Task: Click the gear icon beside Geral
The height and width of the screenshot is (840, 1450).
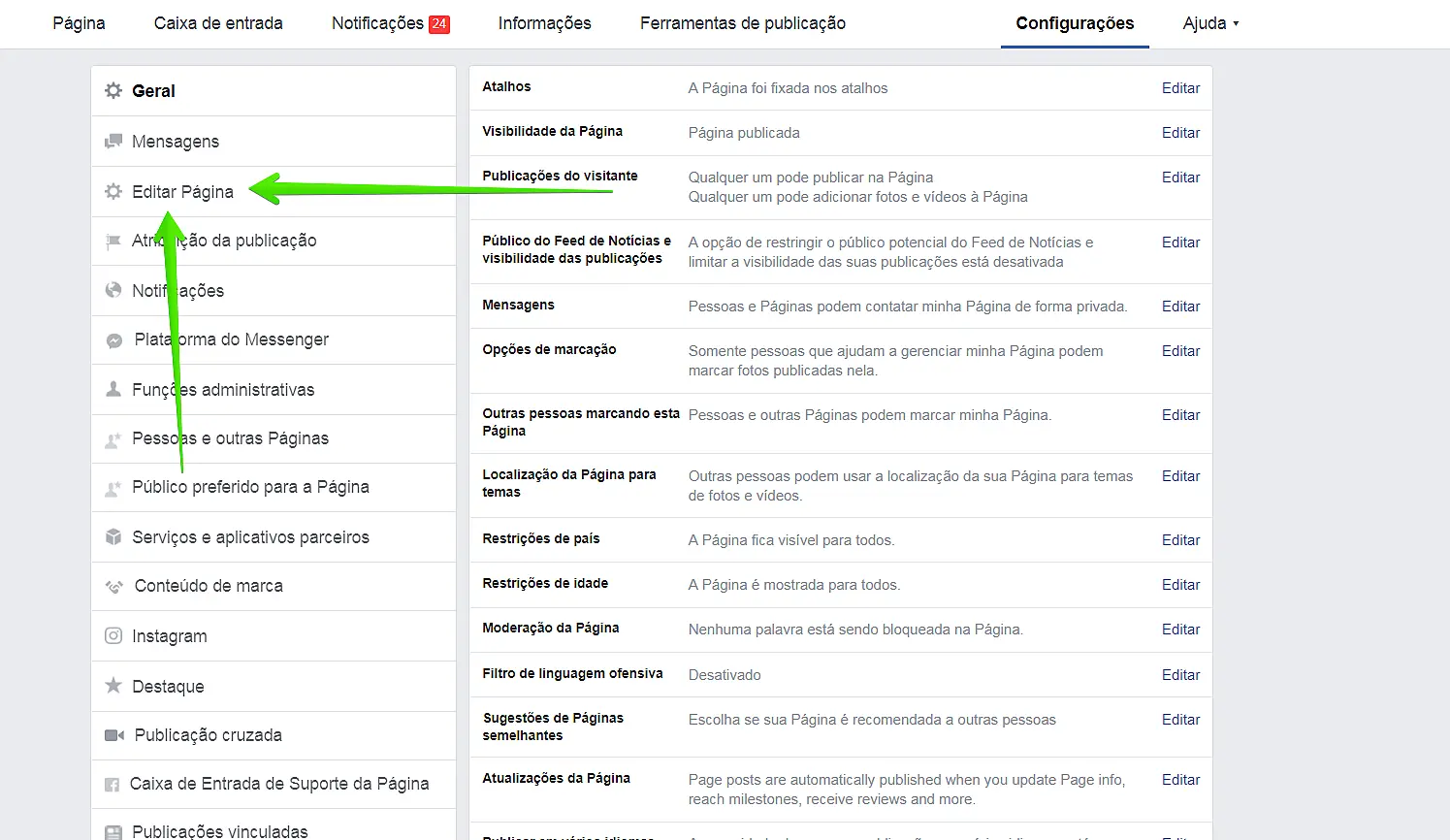Action: point(113,91)
